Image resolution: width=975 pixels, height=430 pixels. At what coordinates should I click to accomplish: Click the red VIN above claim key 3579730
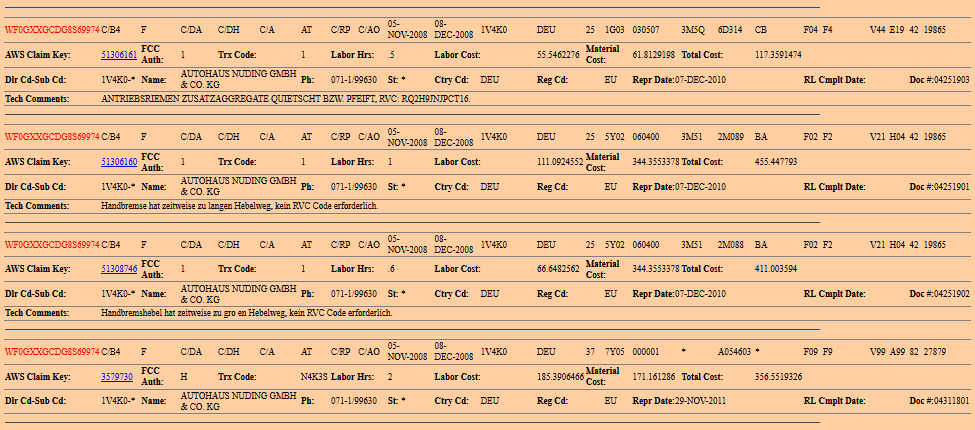click(52, 352)
